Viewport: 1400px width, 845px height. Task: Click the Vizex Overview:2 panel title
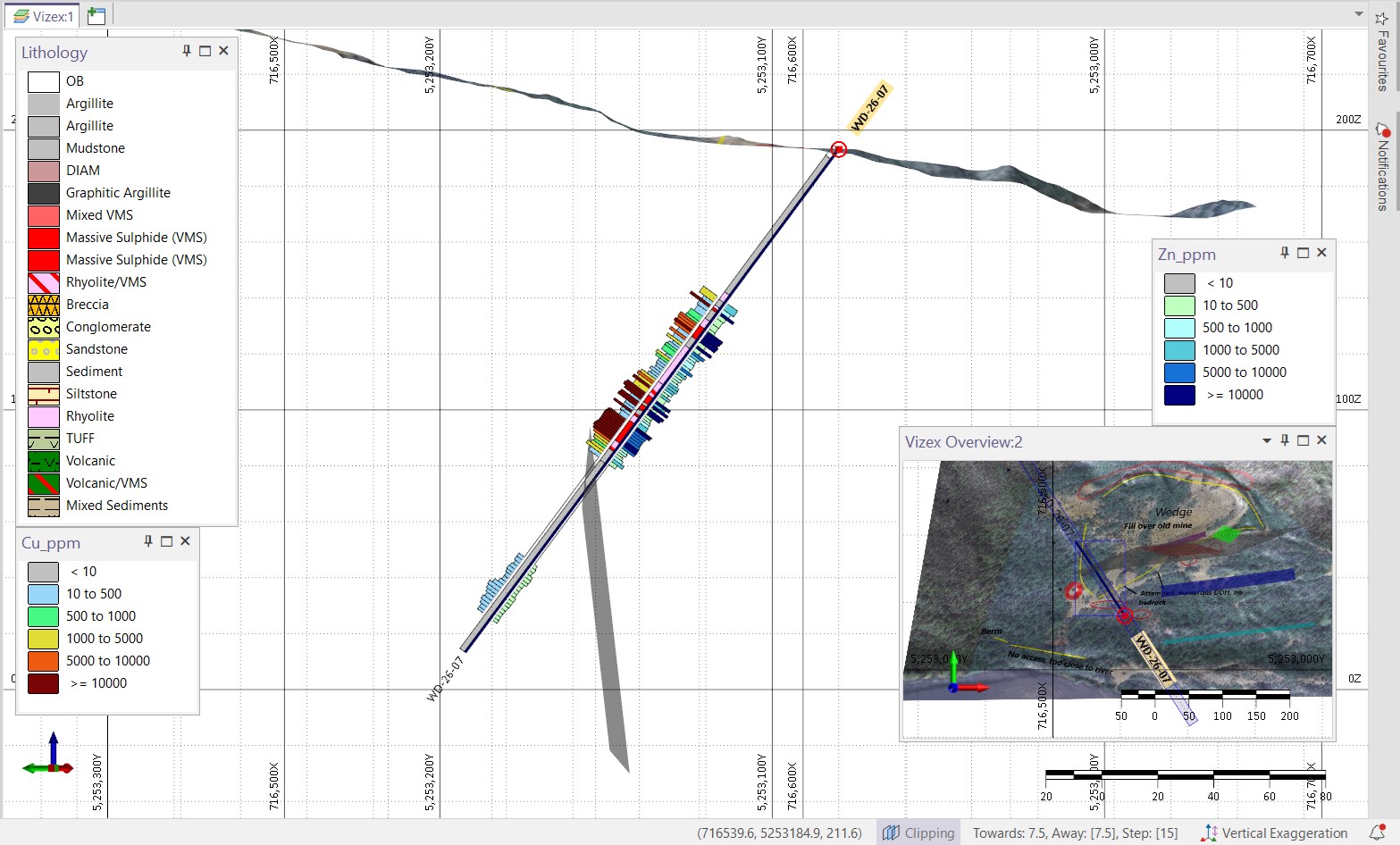point(963,441)
